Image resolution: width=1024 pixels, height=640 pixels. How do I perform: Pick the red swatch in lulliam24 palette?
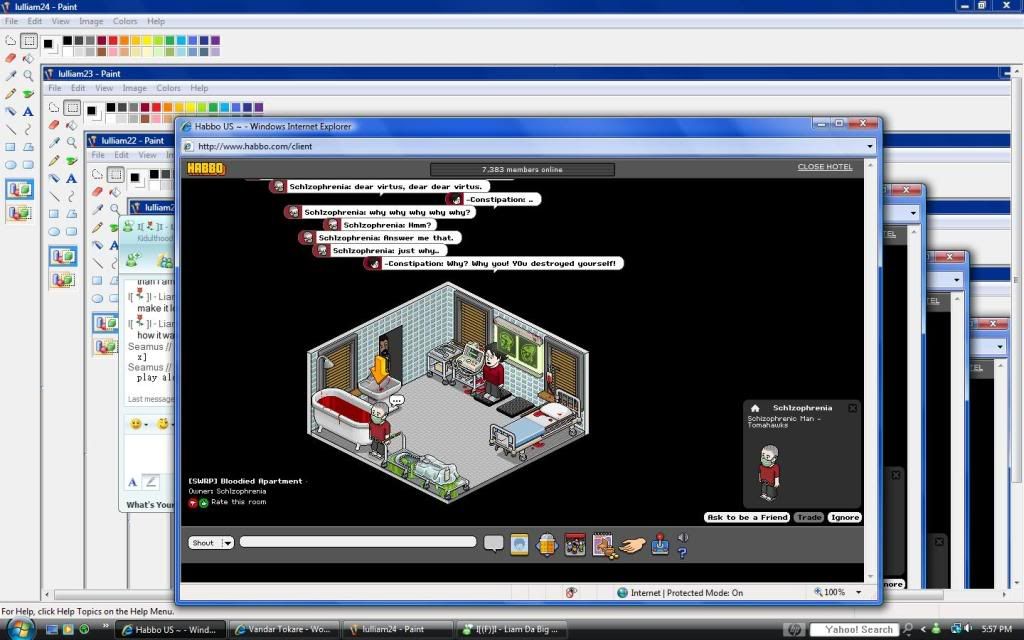coord(113,41)
